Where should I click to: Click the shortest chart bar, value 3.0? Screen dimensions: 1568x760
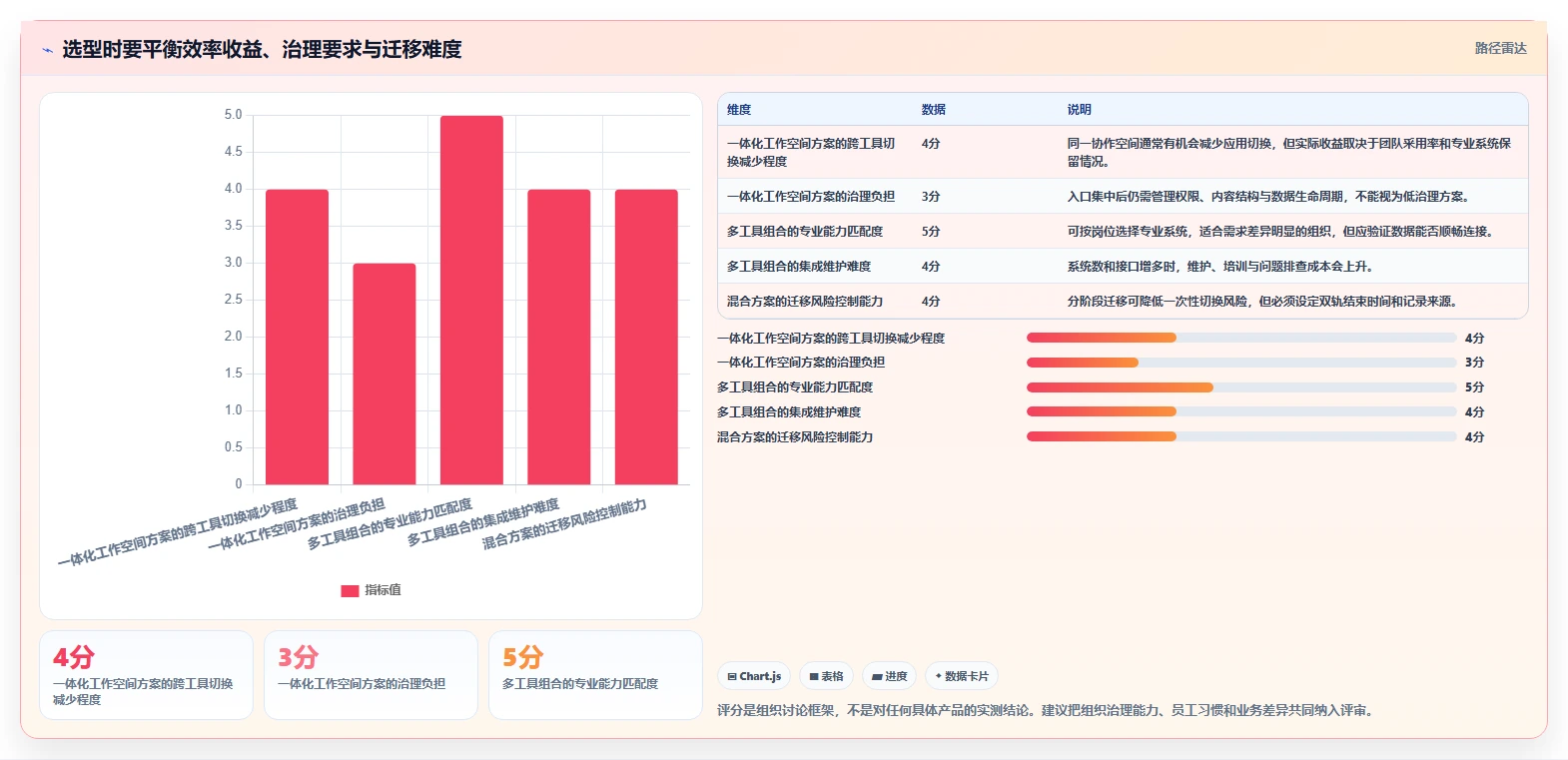pos(385,374)
